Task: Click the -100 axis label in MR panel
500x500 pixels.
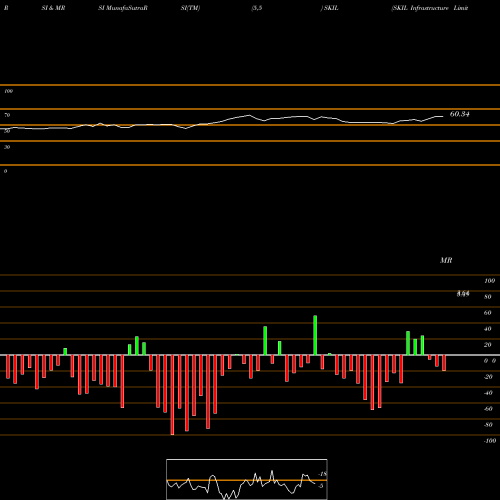Action: click(490, 441)
